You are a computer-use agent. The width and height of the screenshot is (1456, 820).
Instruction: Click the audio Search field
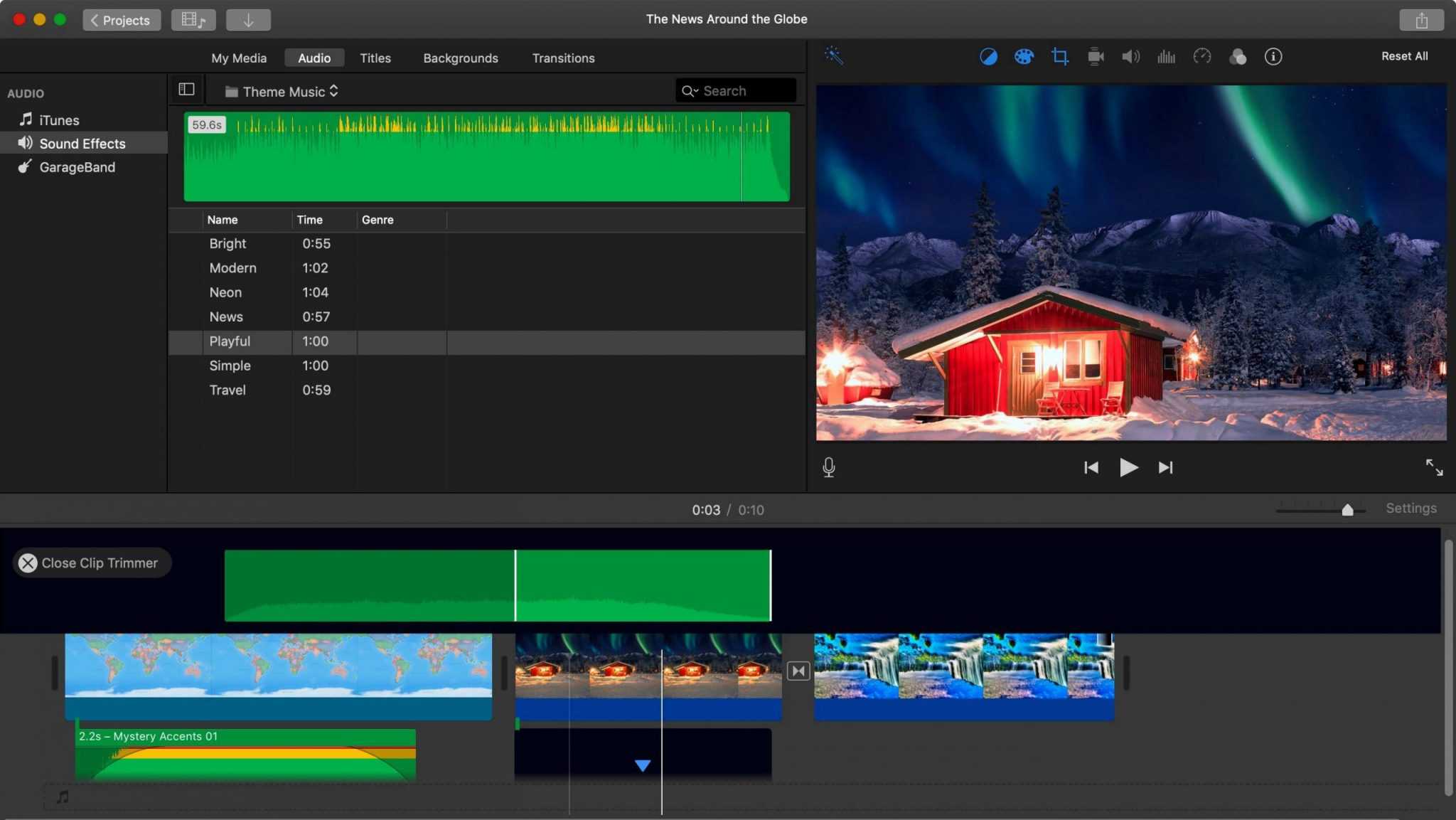(x=735, y=90)
